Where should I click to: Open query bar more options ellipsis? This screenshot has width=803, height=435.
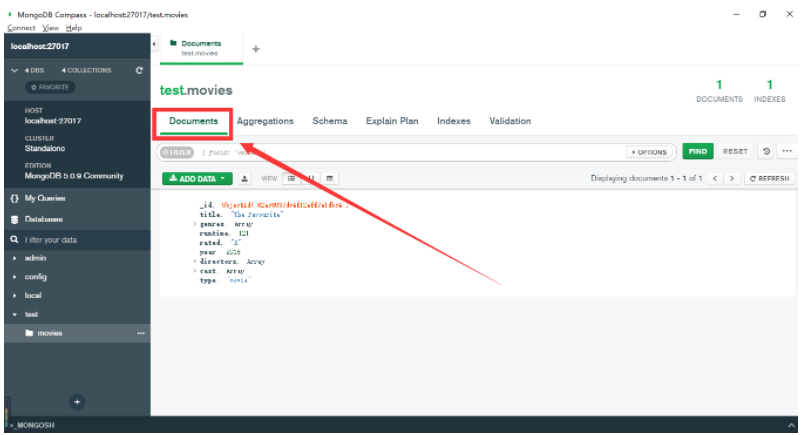click(787, 151)
